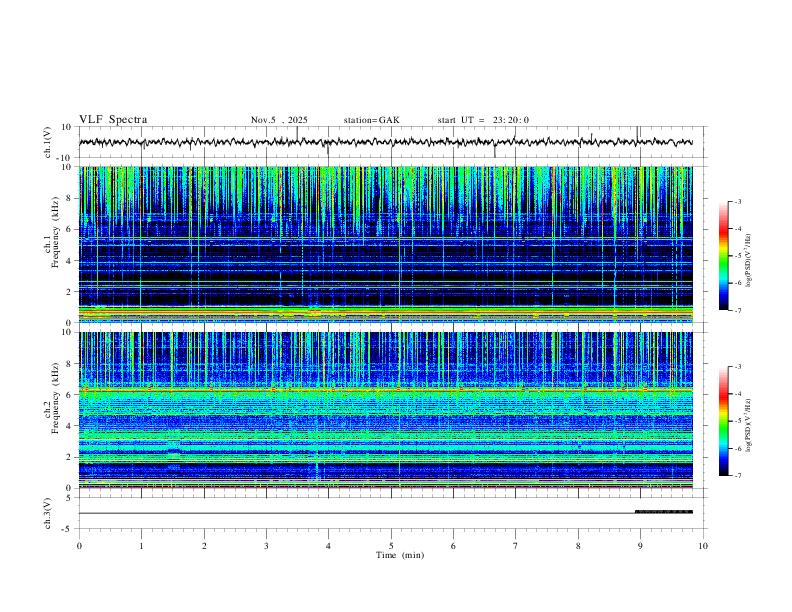This screenshot has width=792, height=612.
Task: Click the time axis tick label '5'
Action: (391, 546)
